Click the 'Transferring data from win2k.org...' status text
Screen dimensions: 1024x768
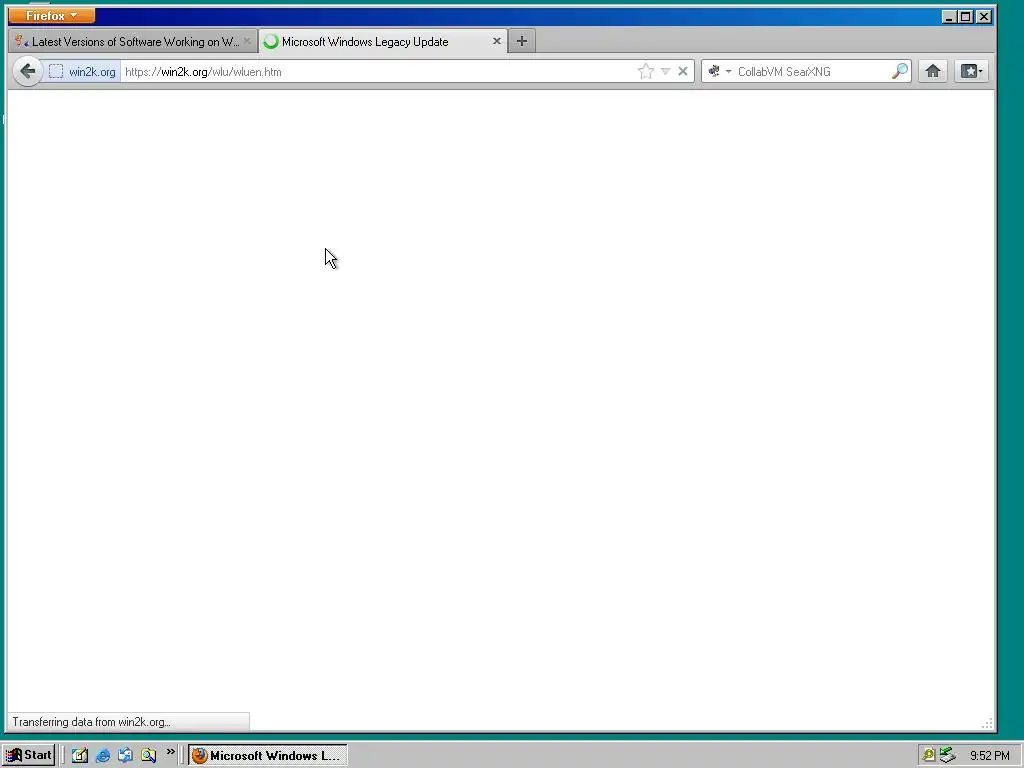(x=91, y=722)
